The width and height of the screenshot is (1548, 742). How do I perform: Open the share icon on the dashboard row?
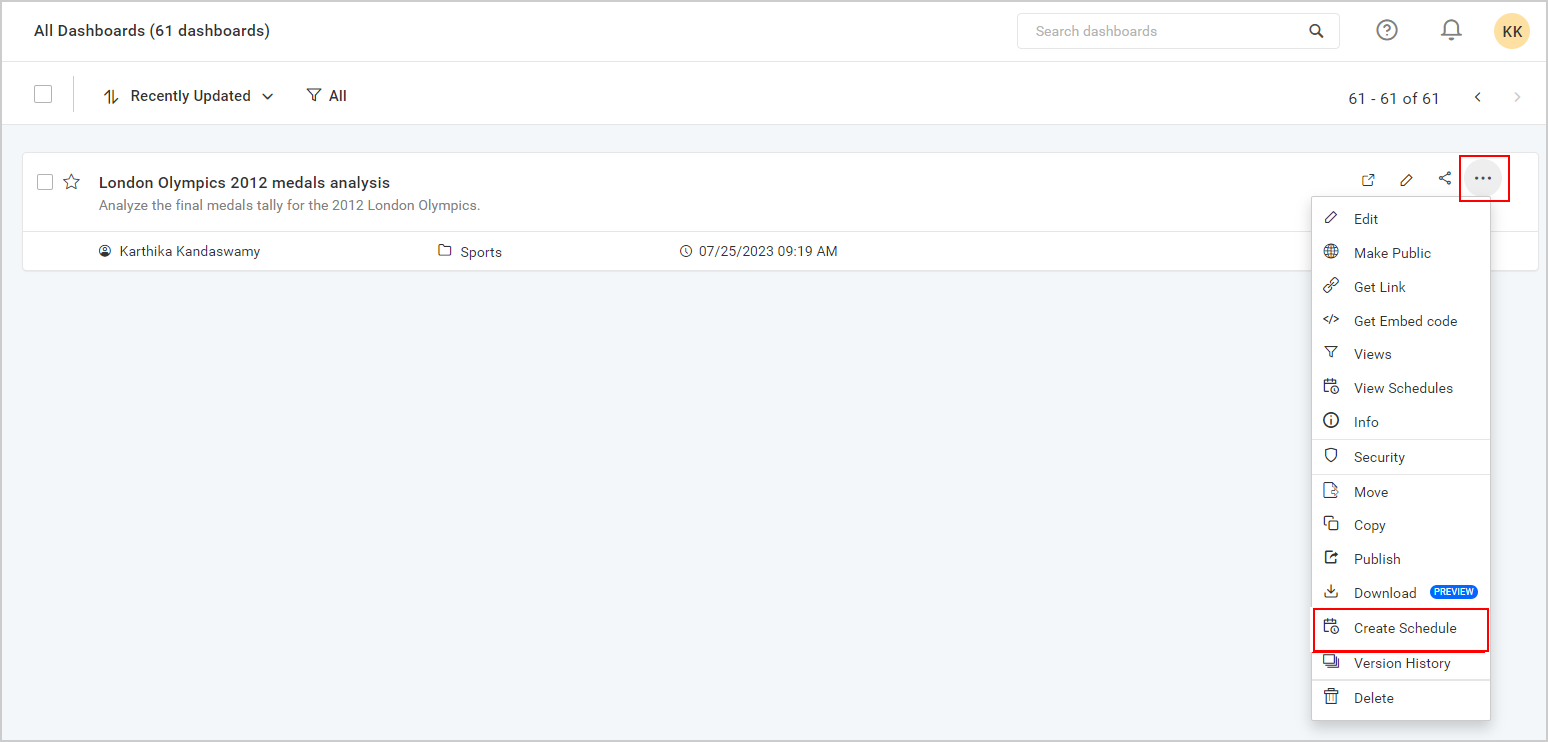1444,178
